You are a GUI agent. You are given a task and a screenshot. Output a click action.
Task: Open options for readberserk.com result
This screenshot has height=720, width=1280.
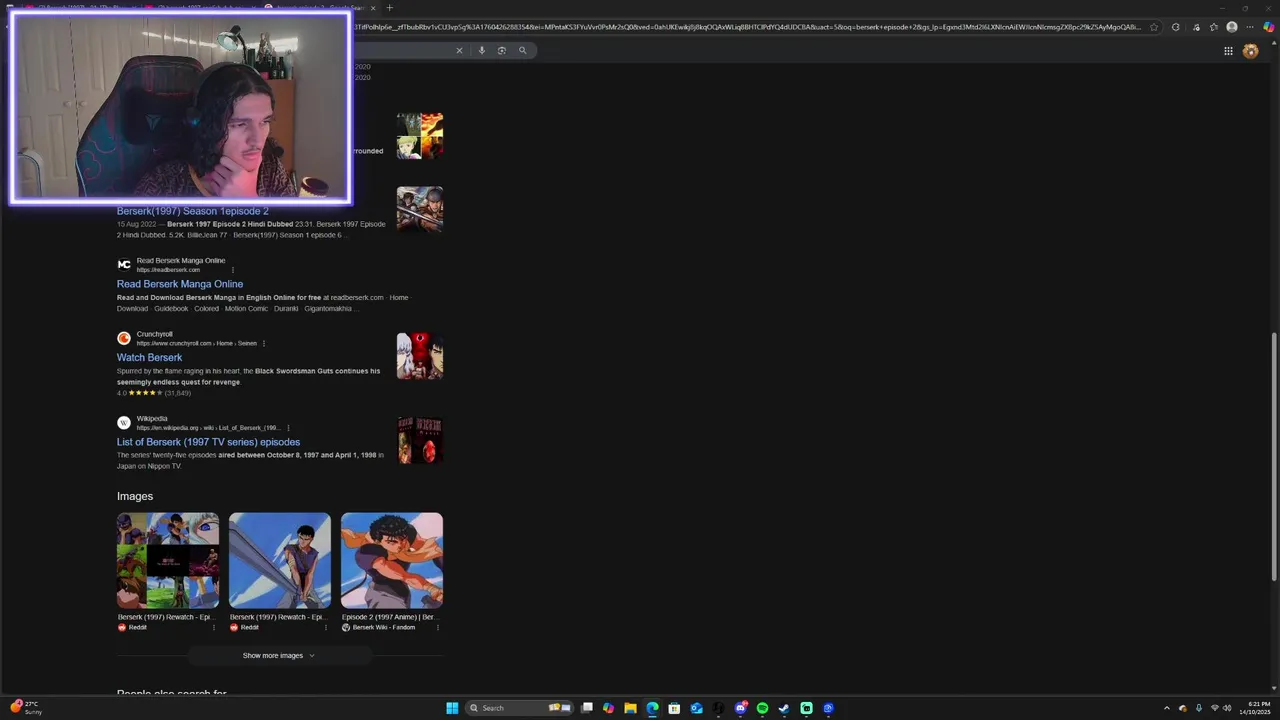click(233, 270)
